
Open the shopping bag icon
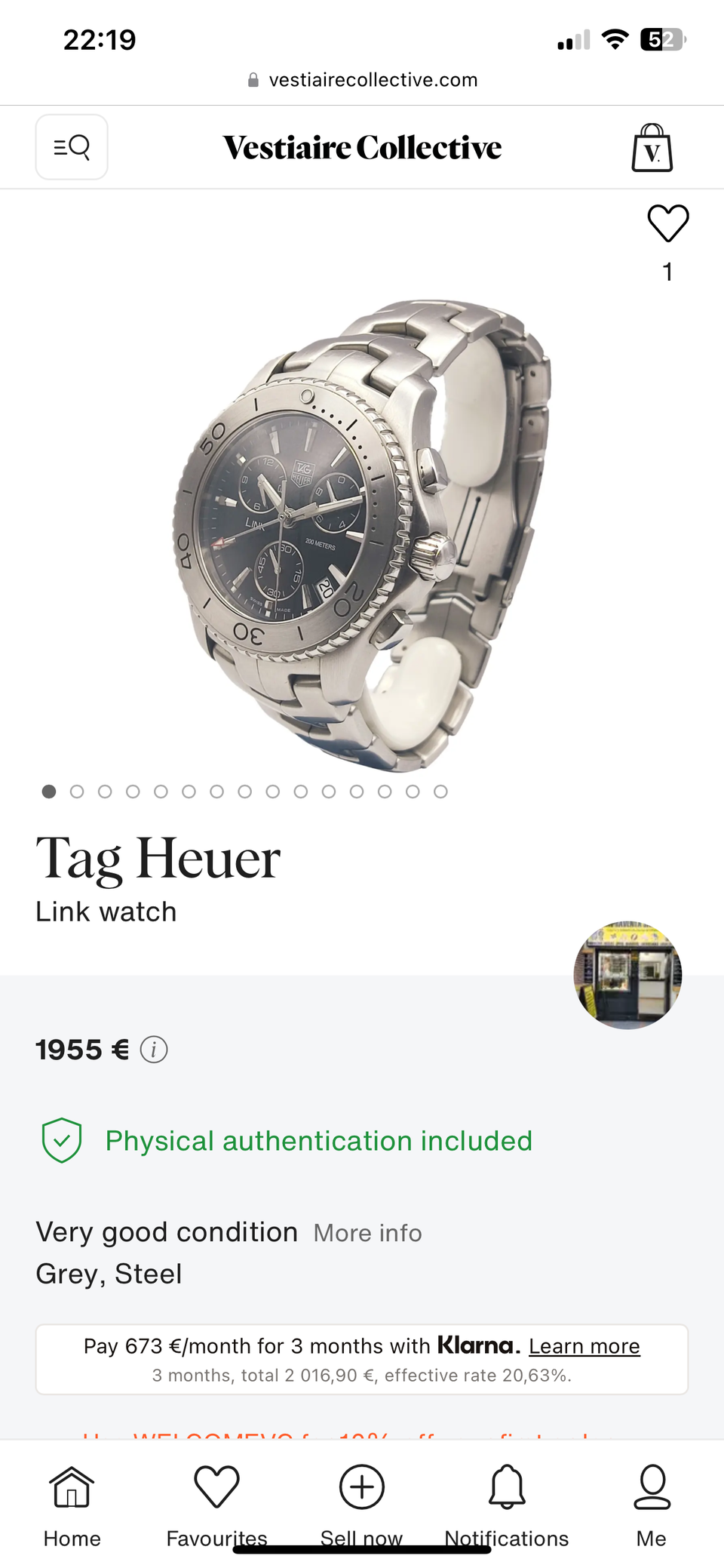[x=652, y=148]
